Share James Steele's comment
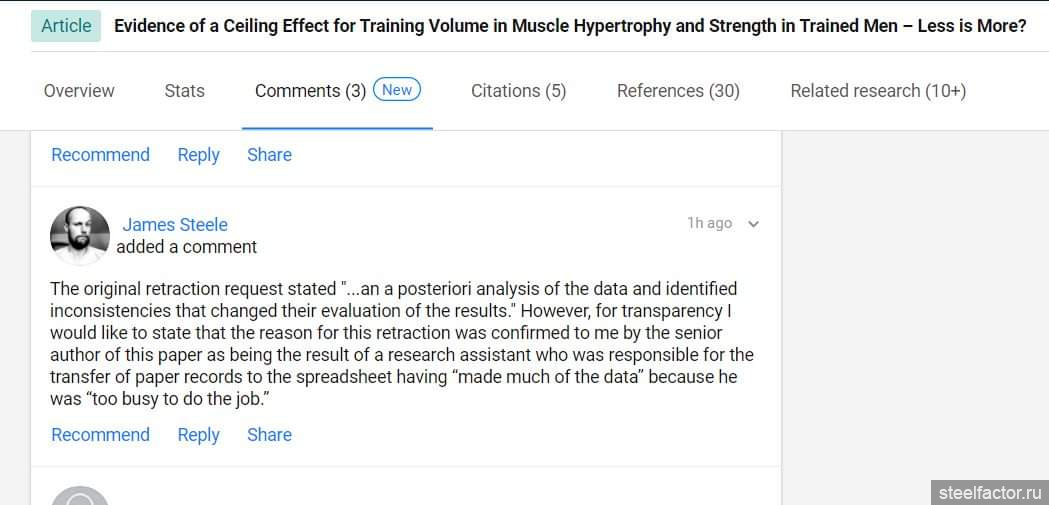Viewport: 1049px width, 505px height. [x=269, y=435]
